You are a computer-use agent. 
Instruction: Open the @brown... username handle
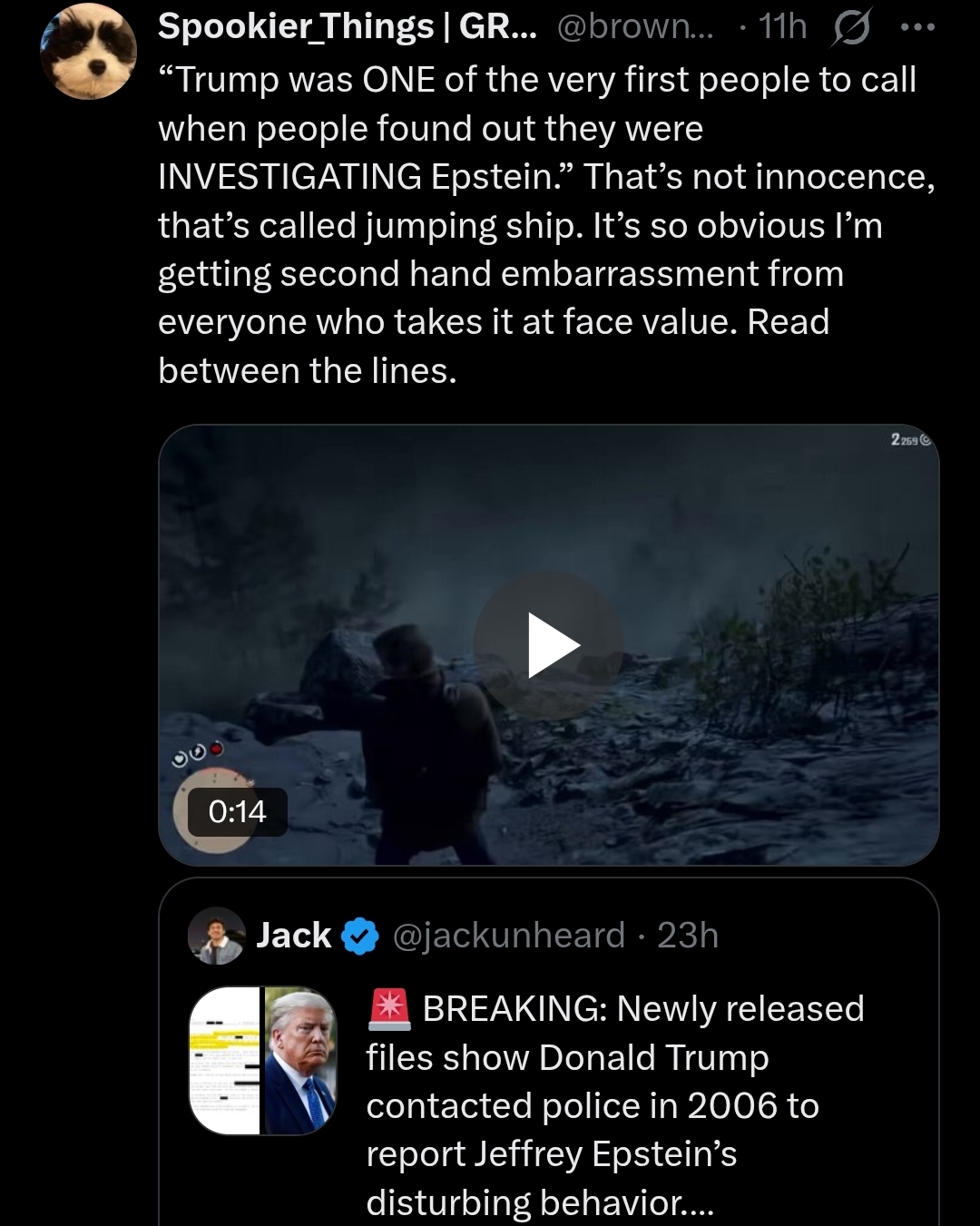click(x=635, y=27)
